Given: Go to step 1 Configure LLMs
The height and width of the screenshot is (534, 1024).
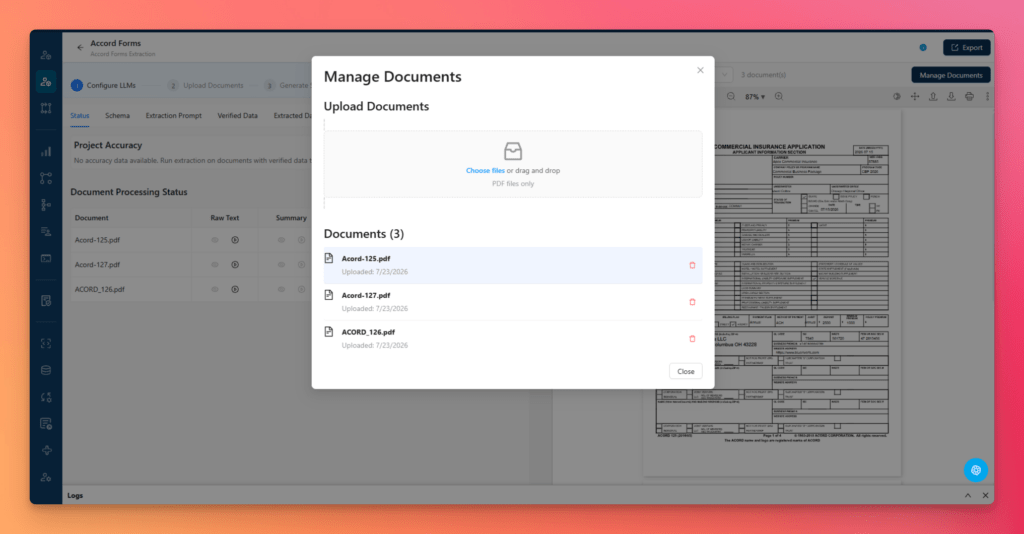Looking at the screenshot, I should pyautogui.click(x=103, y=86).
